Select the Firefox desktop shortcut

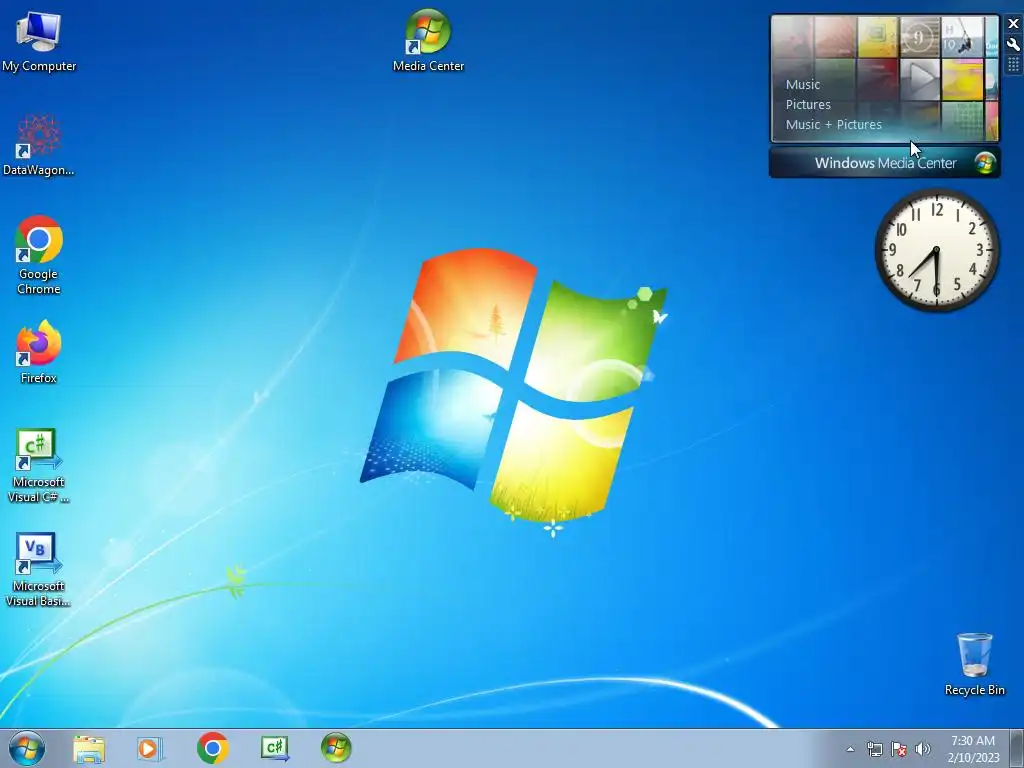(39, 352)
